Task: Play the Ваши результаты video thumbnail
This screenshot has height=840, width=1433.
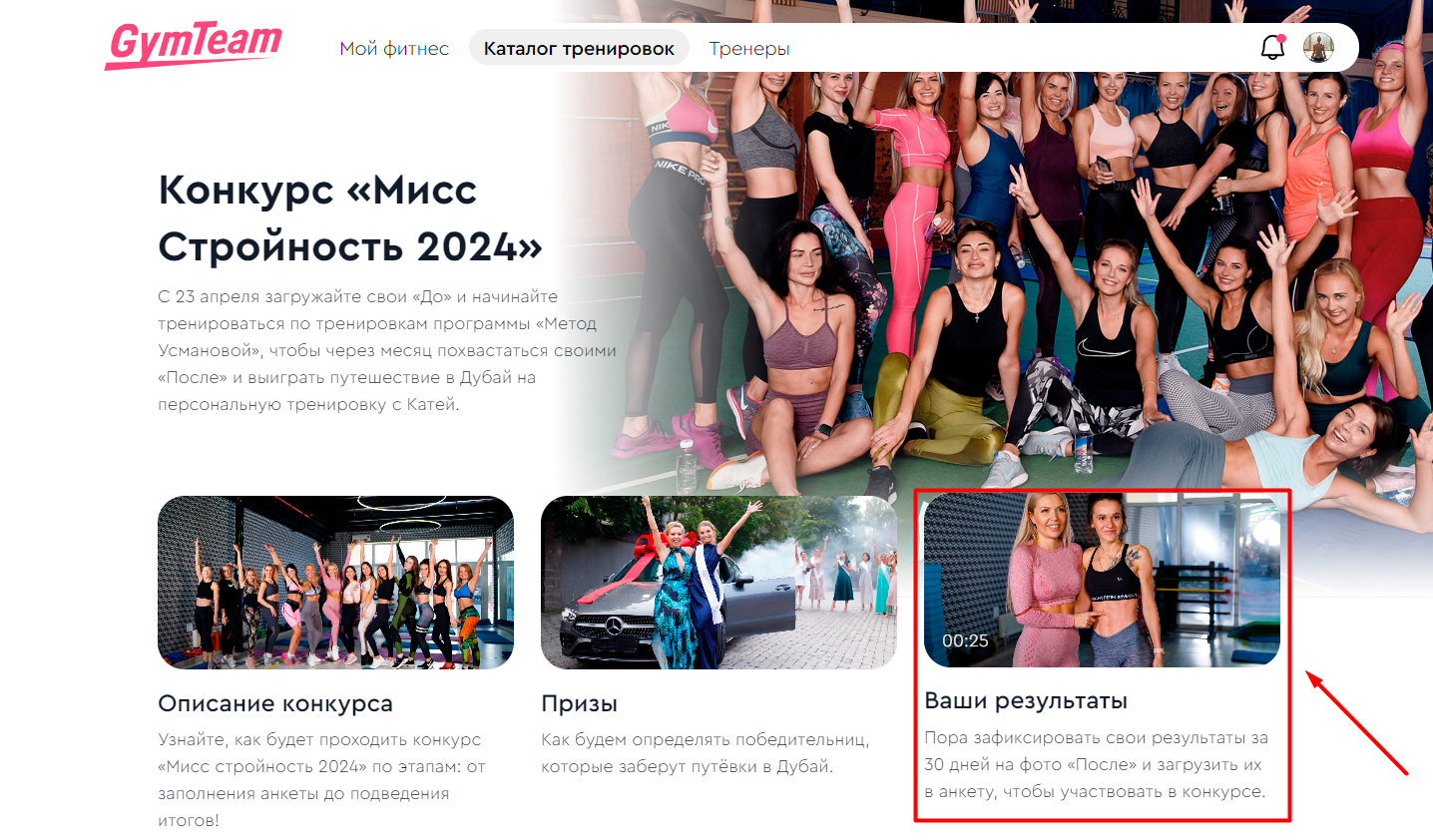Action: [1102, 580]
